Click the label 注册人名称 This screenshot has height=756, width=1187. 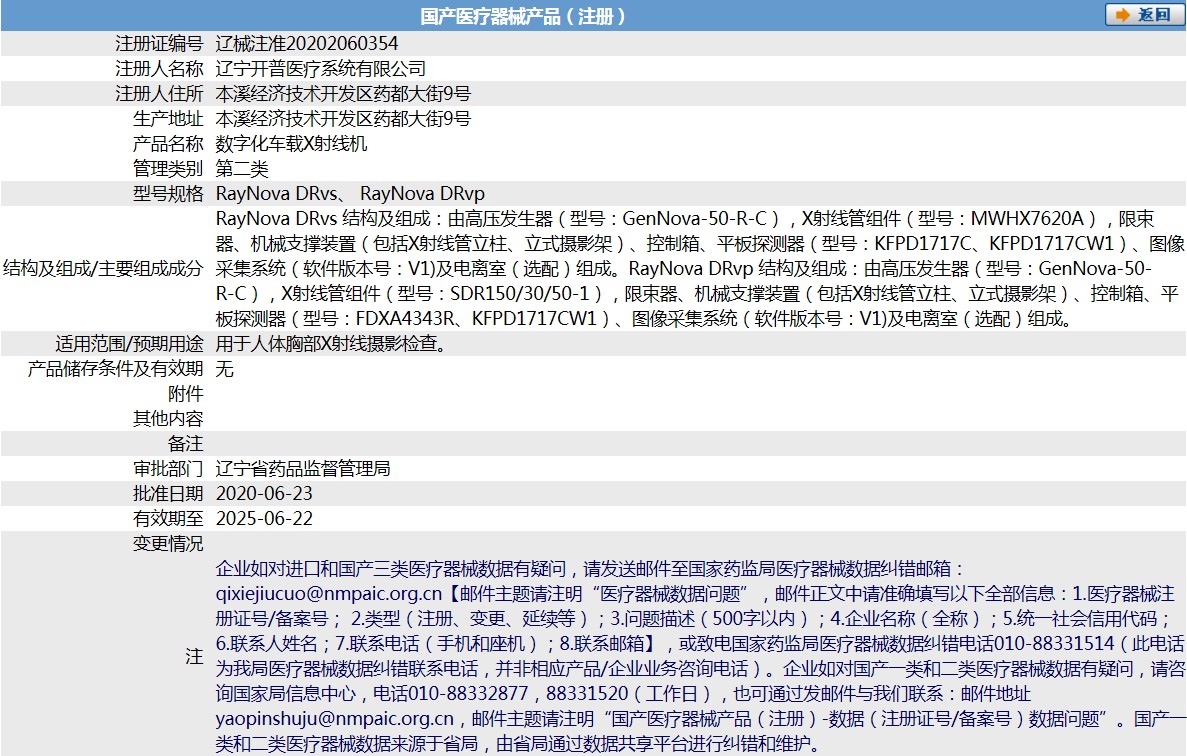pyautogui.click(x=159, y=69)
